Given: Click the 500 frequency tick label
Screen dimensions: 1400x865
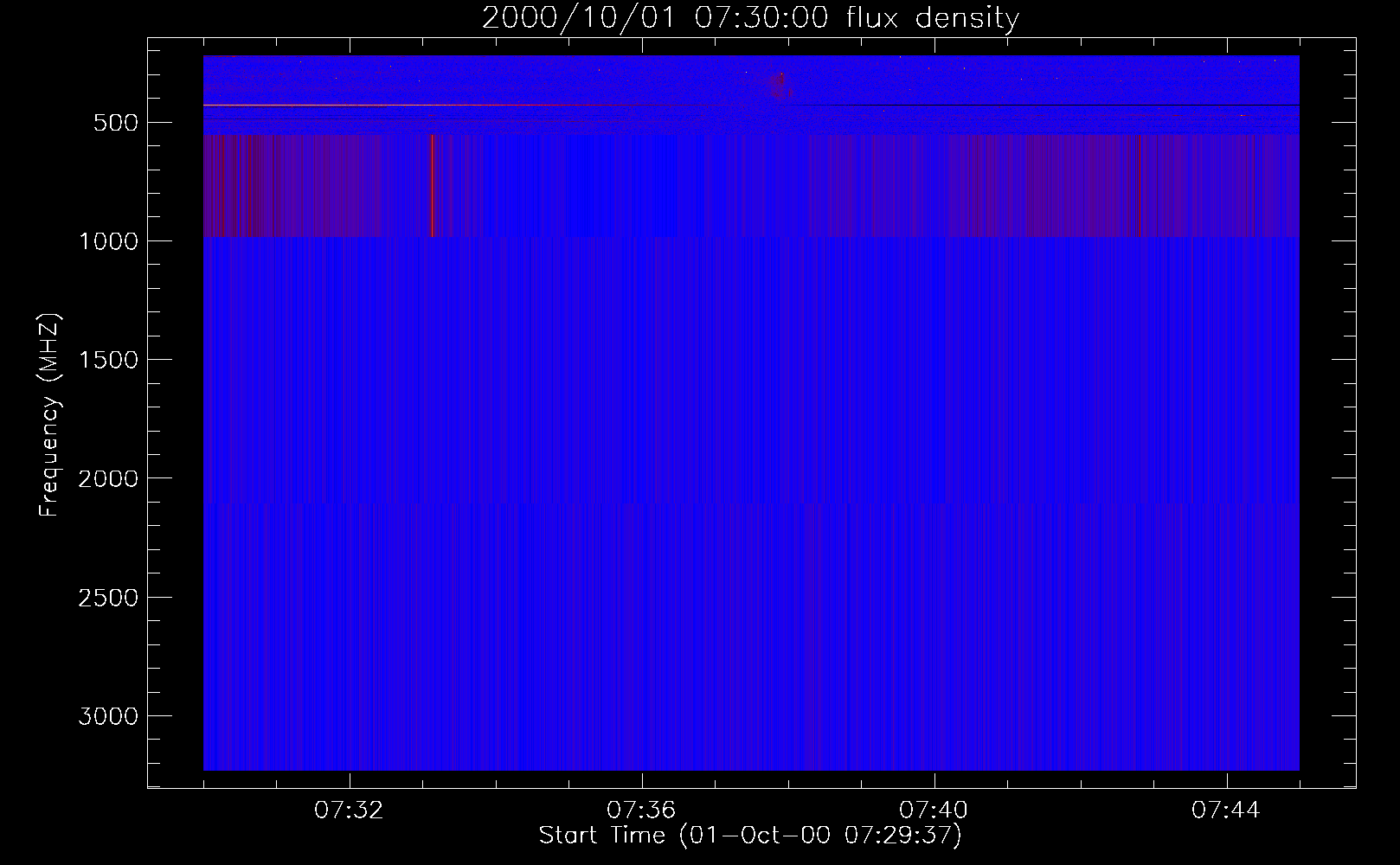Looking at the screenshot, I should [116, 123].
